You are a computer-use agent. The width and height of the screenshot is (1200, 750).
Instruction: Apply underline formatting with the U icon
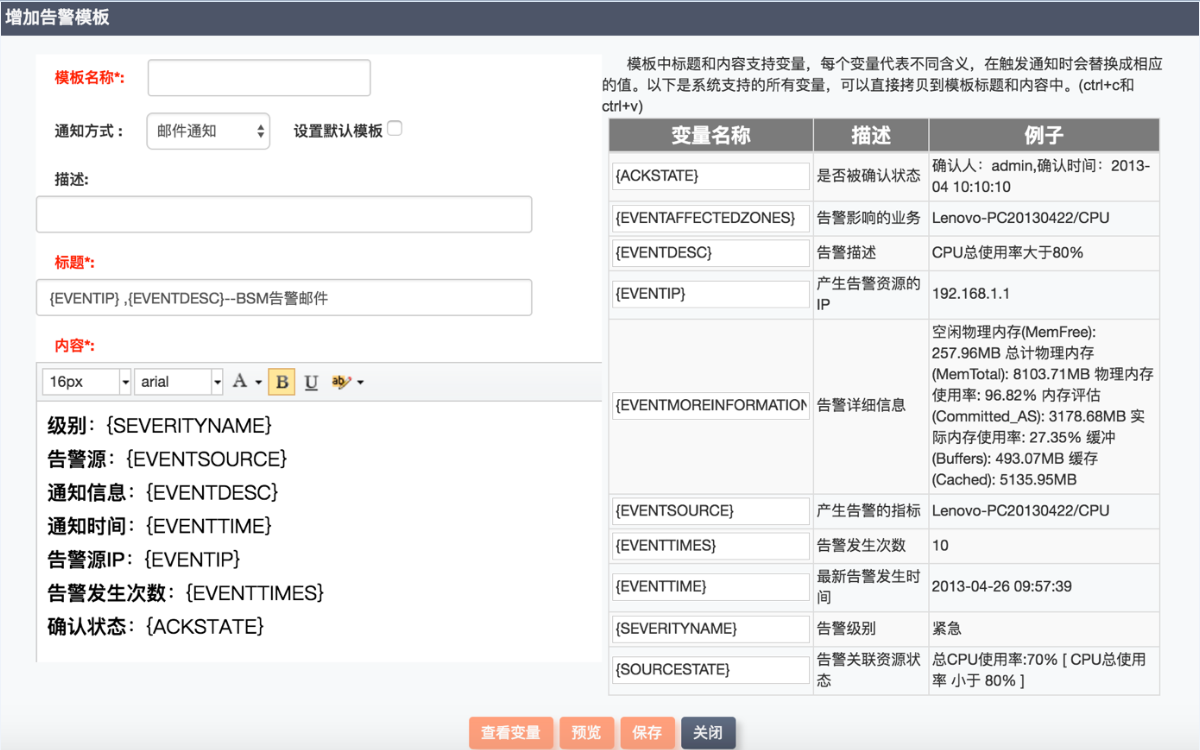[311, 382]
